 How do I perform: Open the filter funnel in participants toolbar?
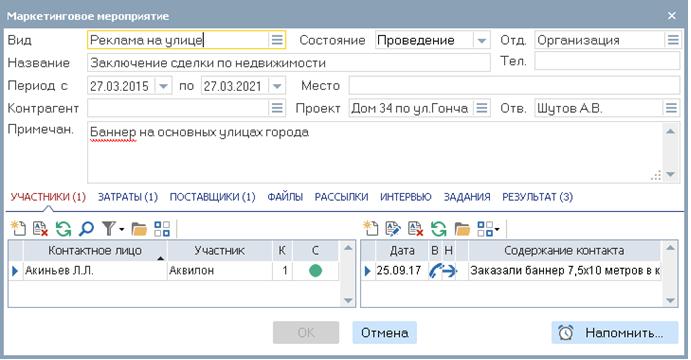coord(112,229)
